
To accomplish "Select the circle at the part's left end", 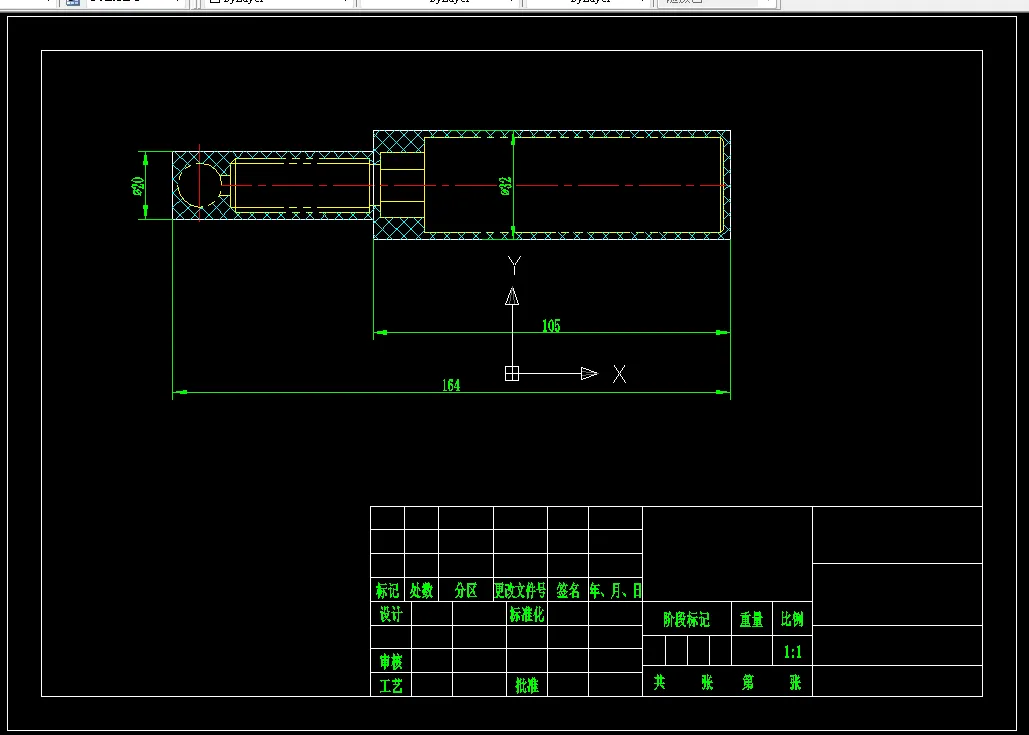I will click(x=200, y=186).
